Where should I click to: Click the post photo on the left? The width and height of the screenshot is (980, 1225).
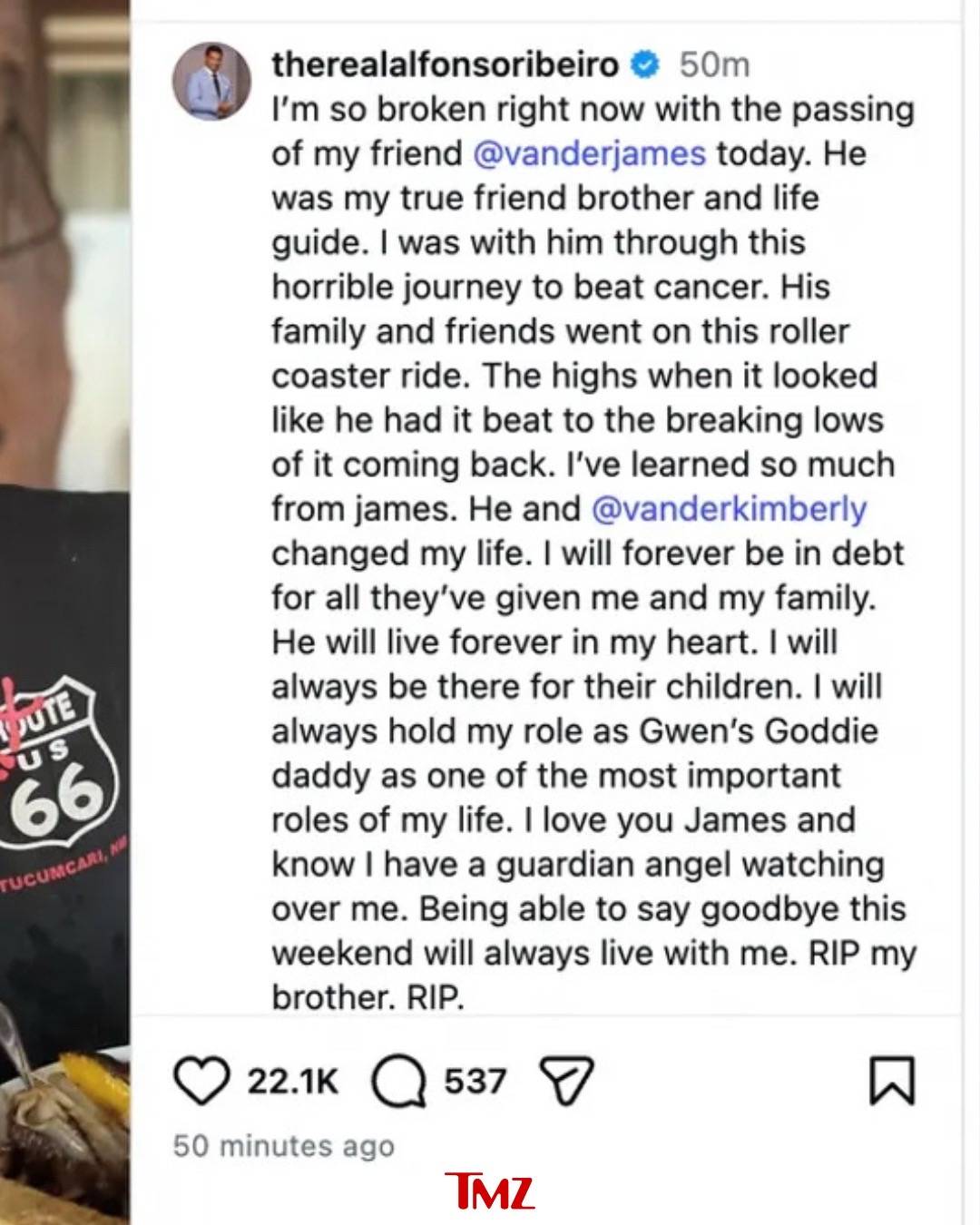[65, 612]
